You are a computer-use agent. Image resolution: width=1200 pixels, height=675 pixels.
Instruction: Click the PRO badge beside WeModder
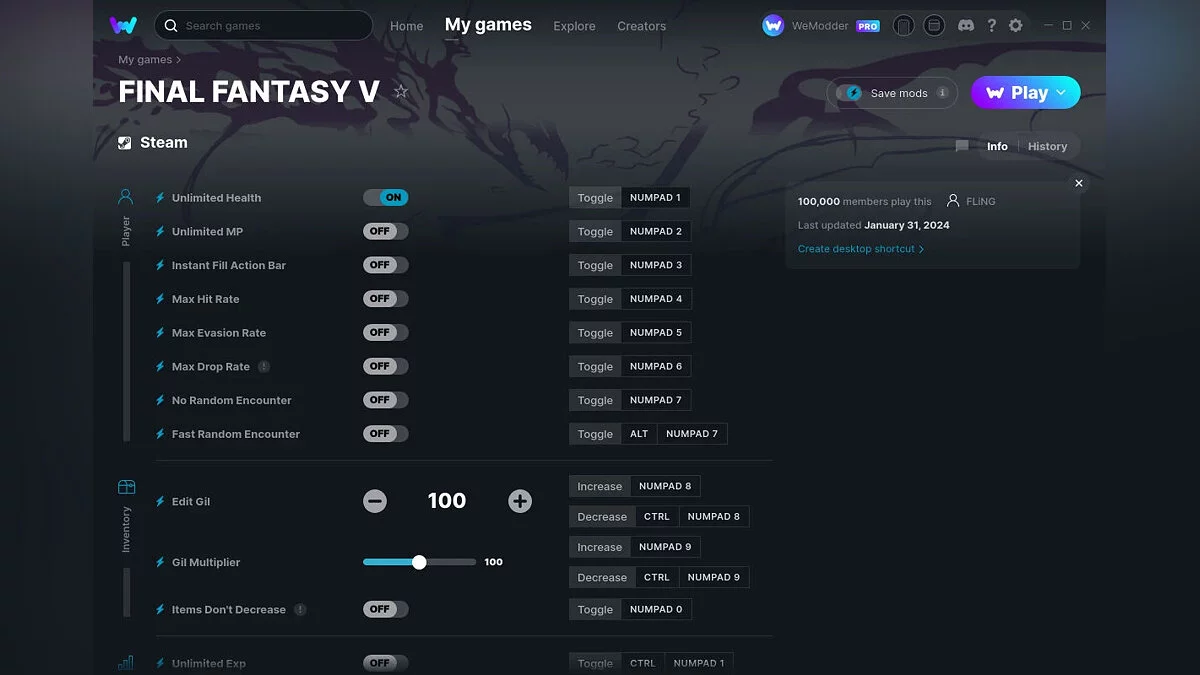click(x=868, y=26)
